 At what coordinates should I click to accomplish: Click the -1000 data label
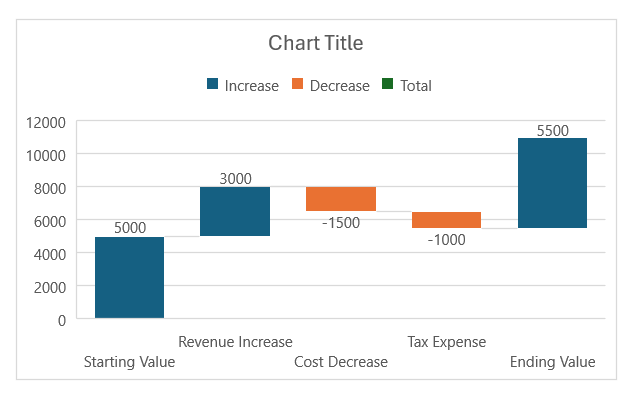[x=447, y=240]
